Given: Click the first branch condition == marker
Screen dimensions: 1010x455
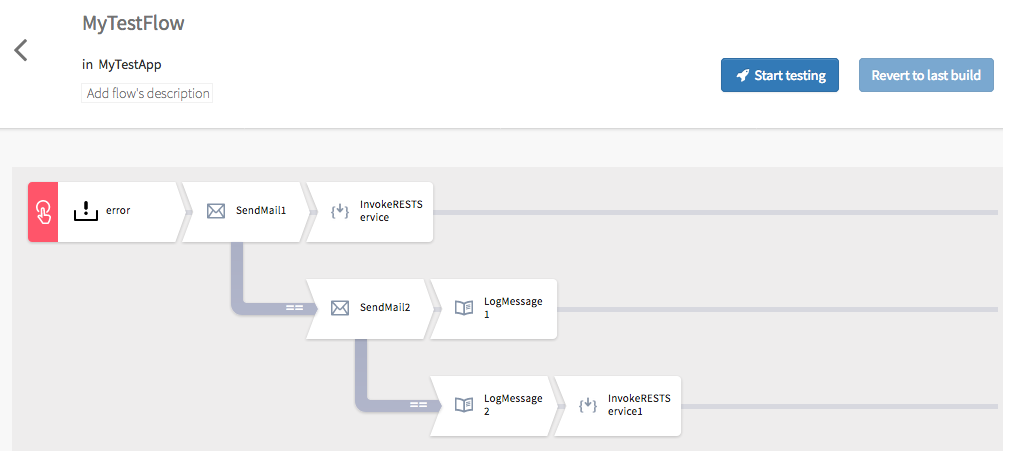Looking at the screenshot, I should point(294,308).
